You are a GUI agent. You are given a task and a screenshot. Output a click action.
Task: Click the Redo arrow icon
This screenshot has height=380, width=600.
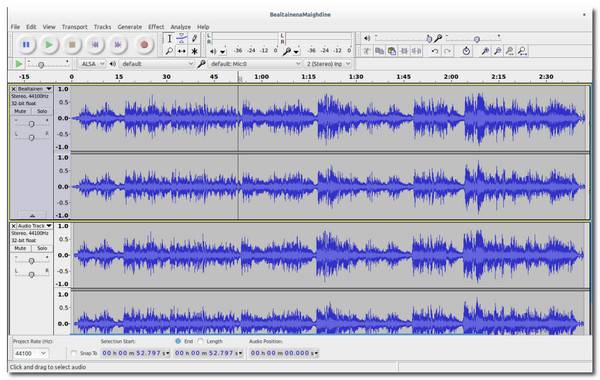tap(447, 51)
